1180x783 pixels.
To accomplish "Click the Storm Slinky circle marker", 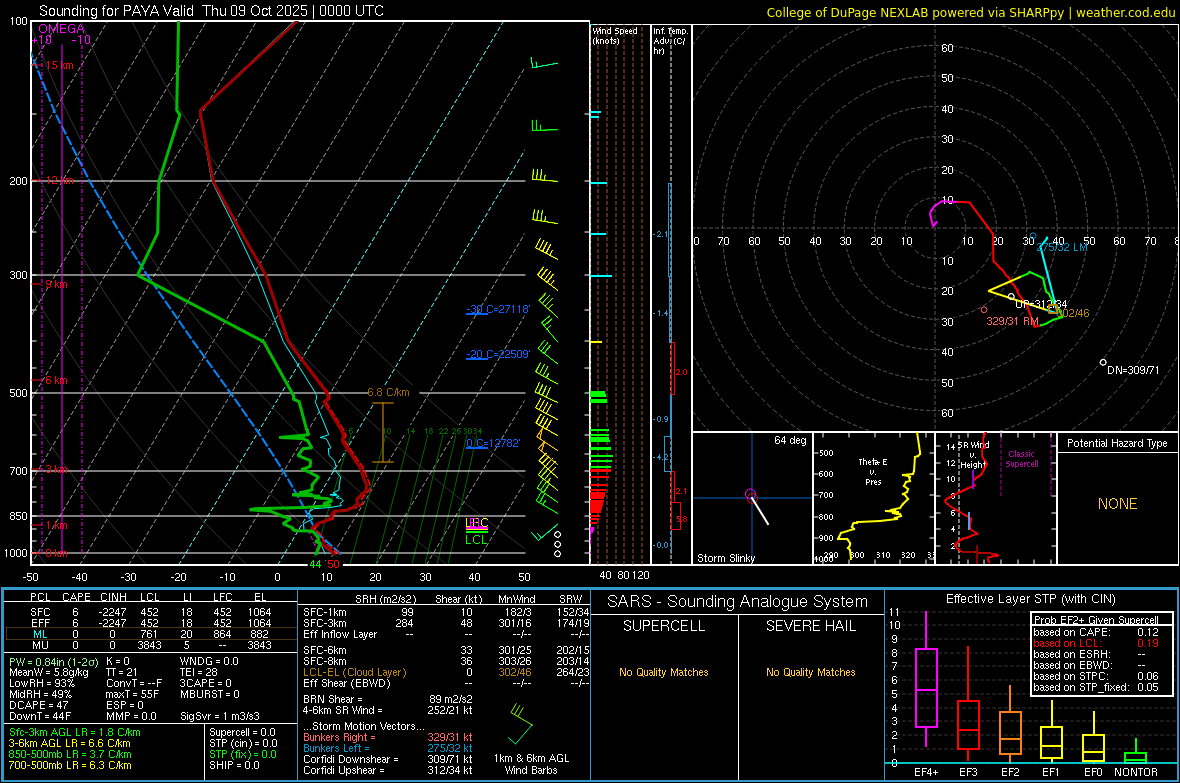I will tap(750, 495).
